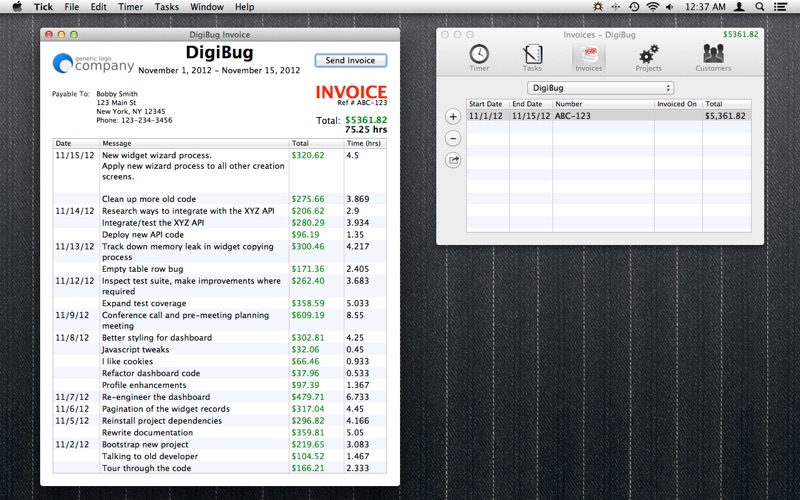Select the 'Clean up more old code' row

(219, 199)
